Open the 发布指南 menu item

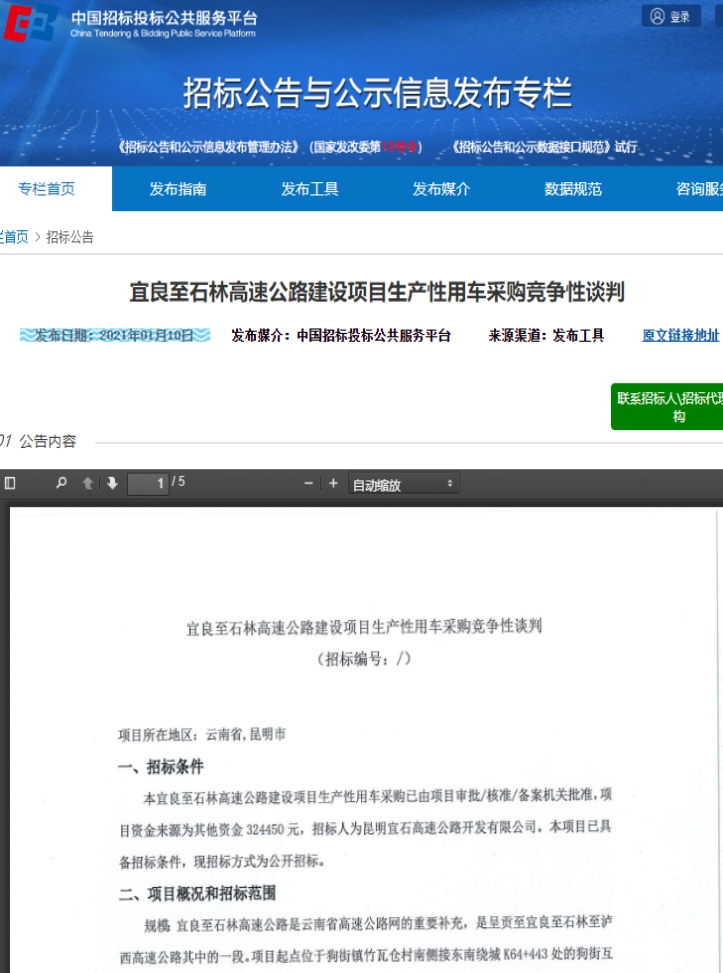(178, 189)
